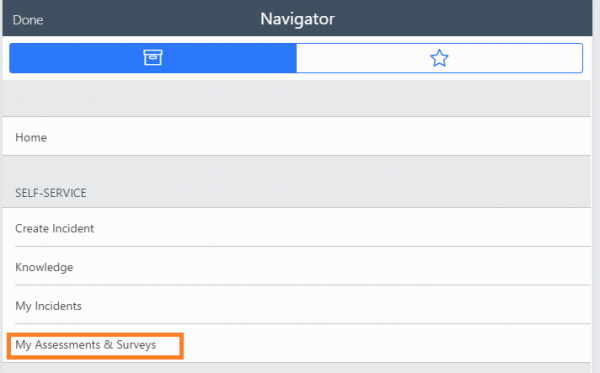
Task: Click the Done button in the header
Action: click(28, 20)
